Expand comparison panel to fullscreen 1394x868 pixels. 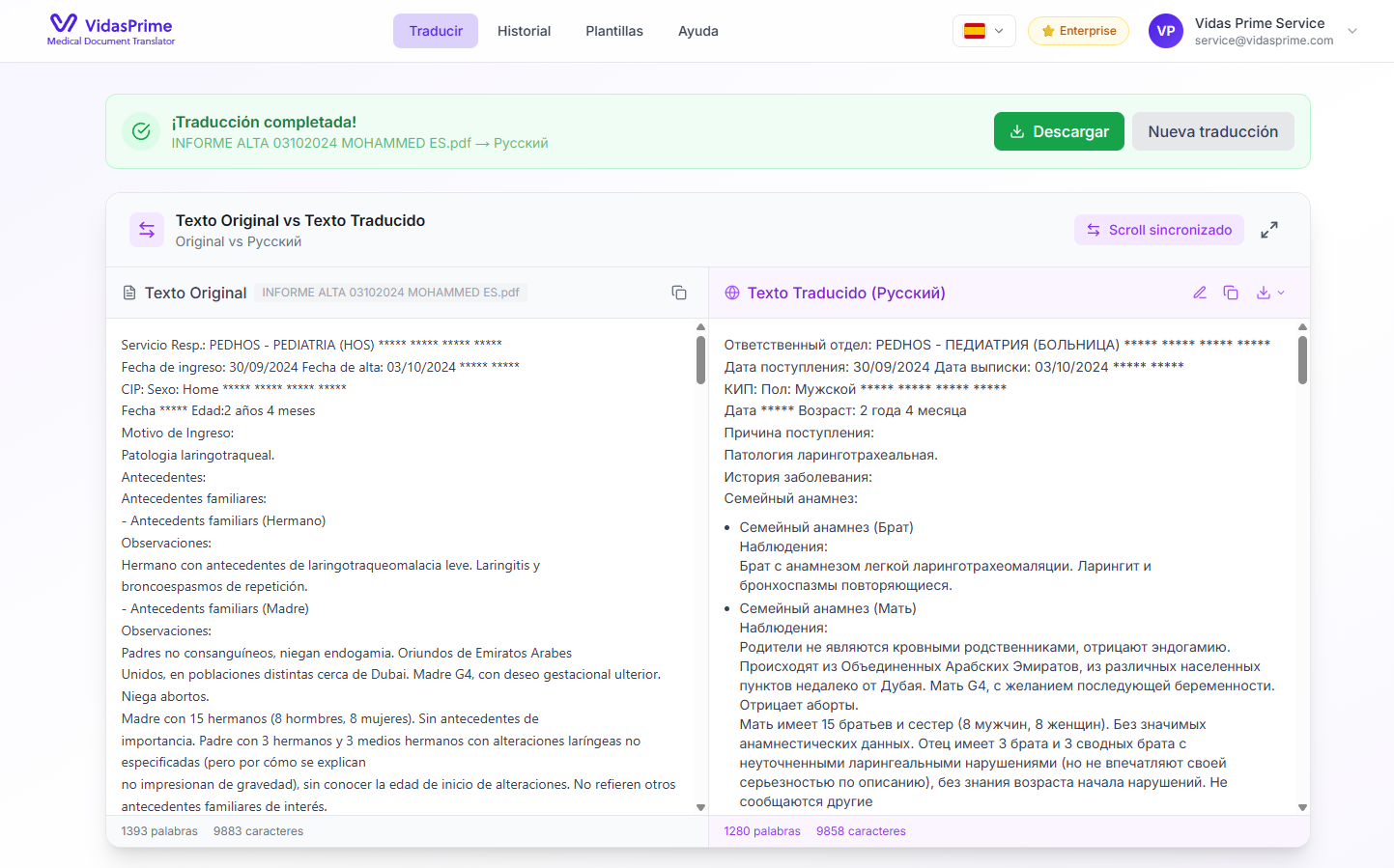[1269, 230]
